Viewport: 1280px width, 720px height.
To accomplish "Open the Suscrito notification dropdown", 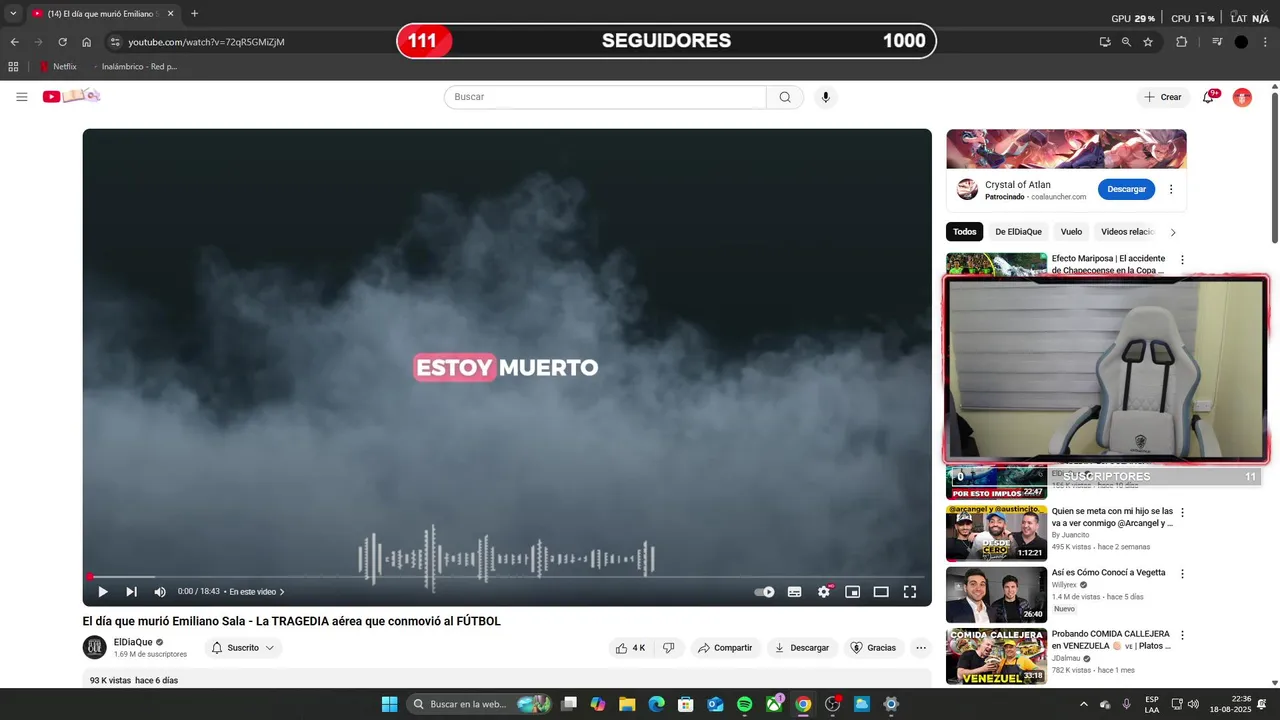I will pos(244,648).
